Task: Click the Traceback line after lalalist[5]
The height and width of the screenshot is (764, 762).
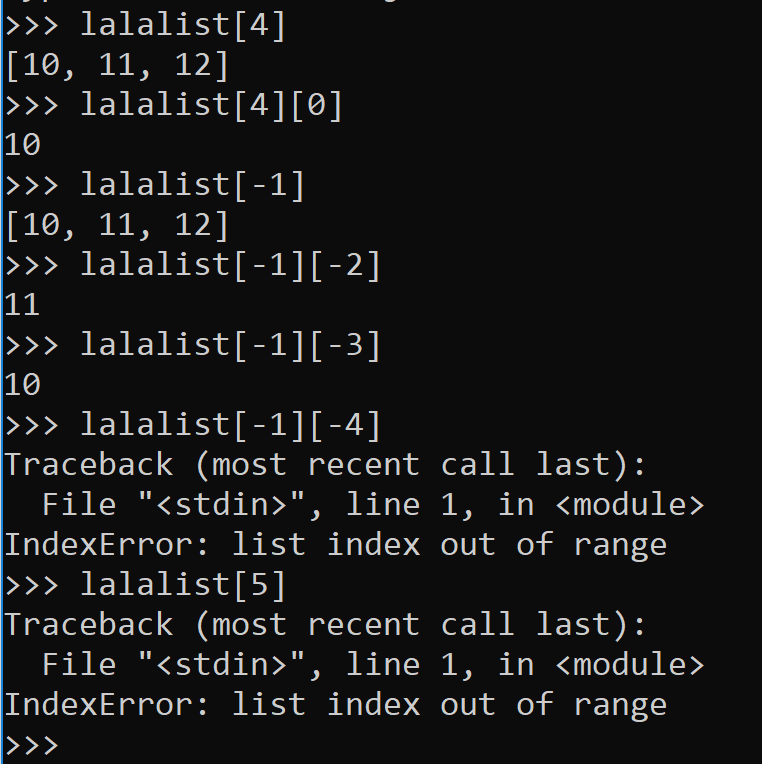Action: coord(325,625)
